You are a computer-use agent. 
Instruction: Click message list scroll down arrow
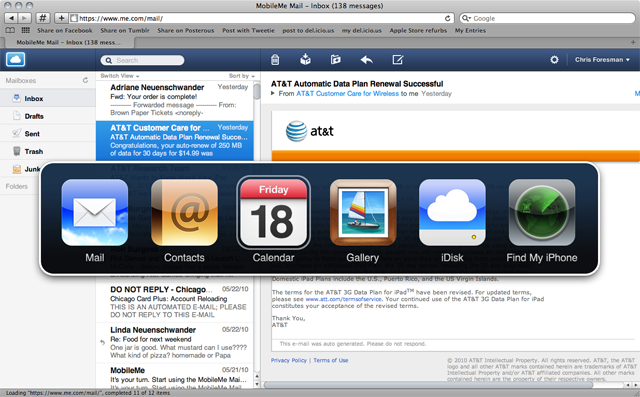(257, 384)
